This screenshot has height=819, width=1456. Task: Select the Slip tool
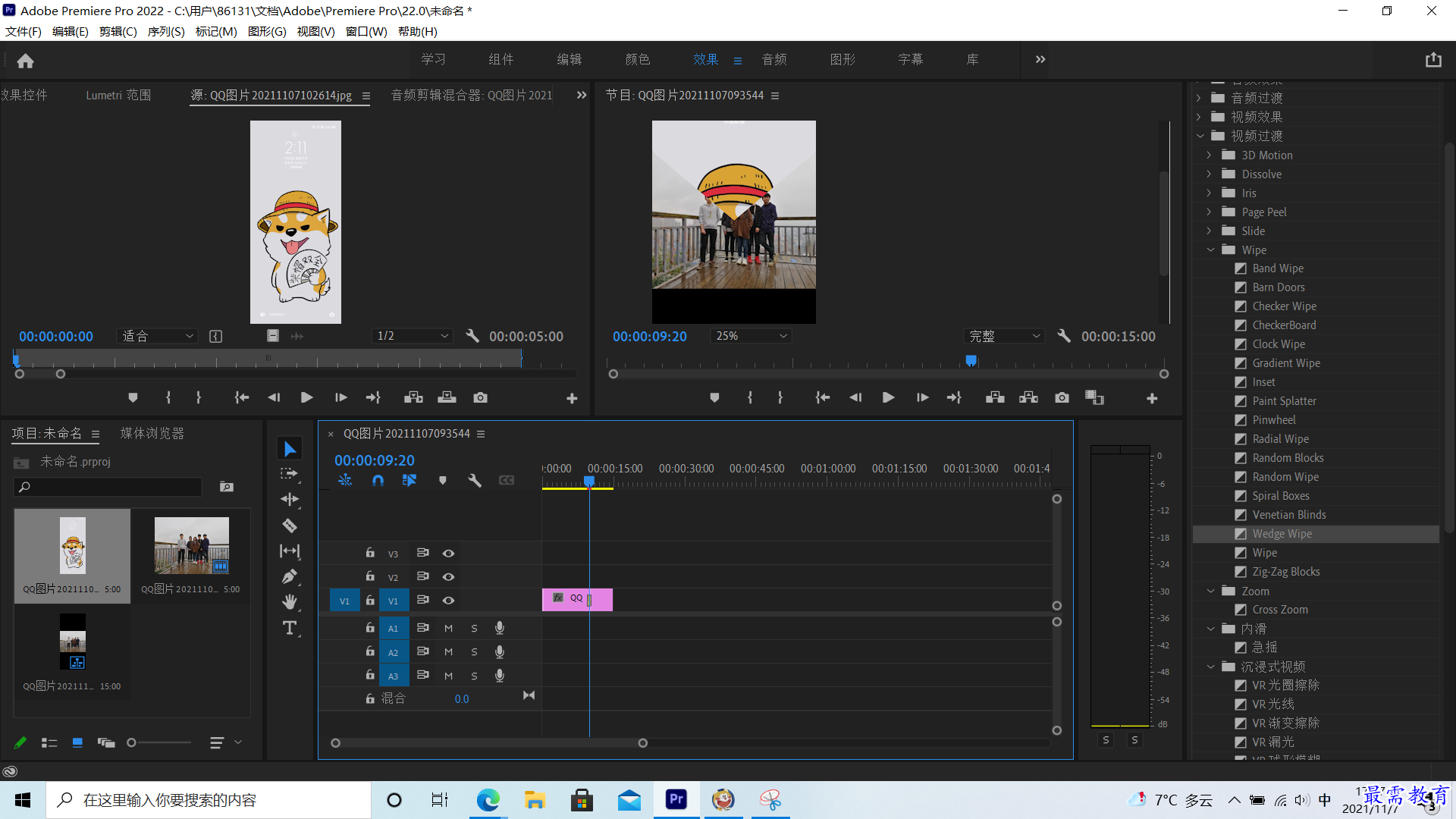[x=290, y=551]
